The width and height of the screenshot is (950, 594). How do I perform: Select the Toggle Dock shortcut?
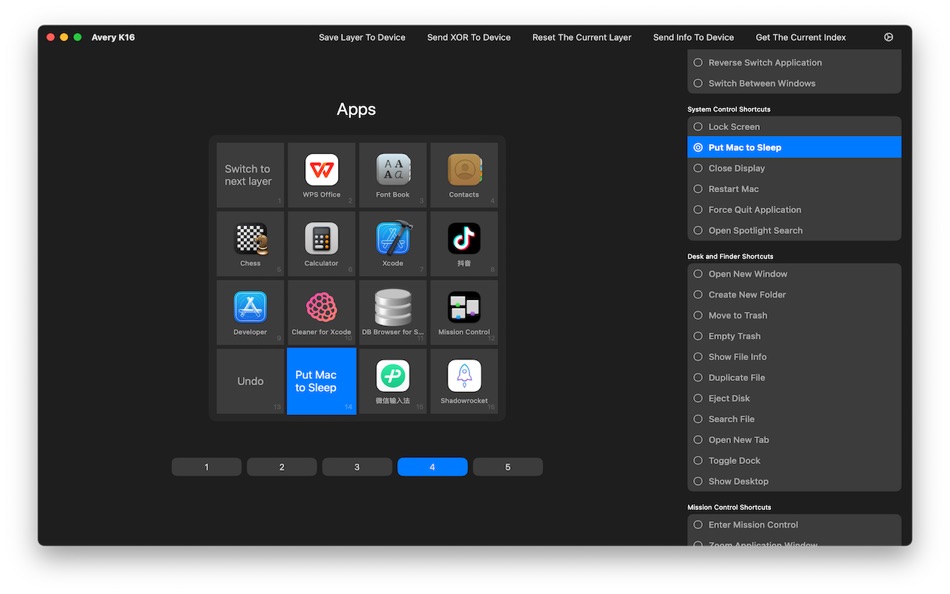pyautogui.click(x=794, y=461)
